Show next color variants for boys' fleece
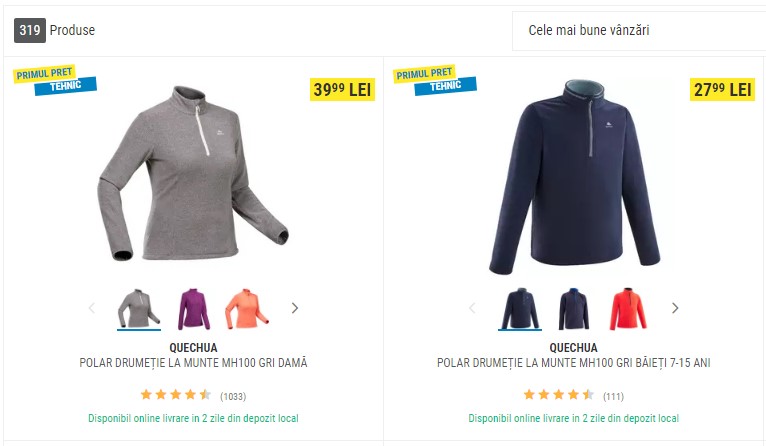 pos(675,308)
